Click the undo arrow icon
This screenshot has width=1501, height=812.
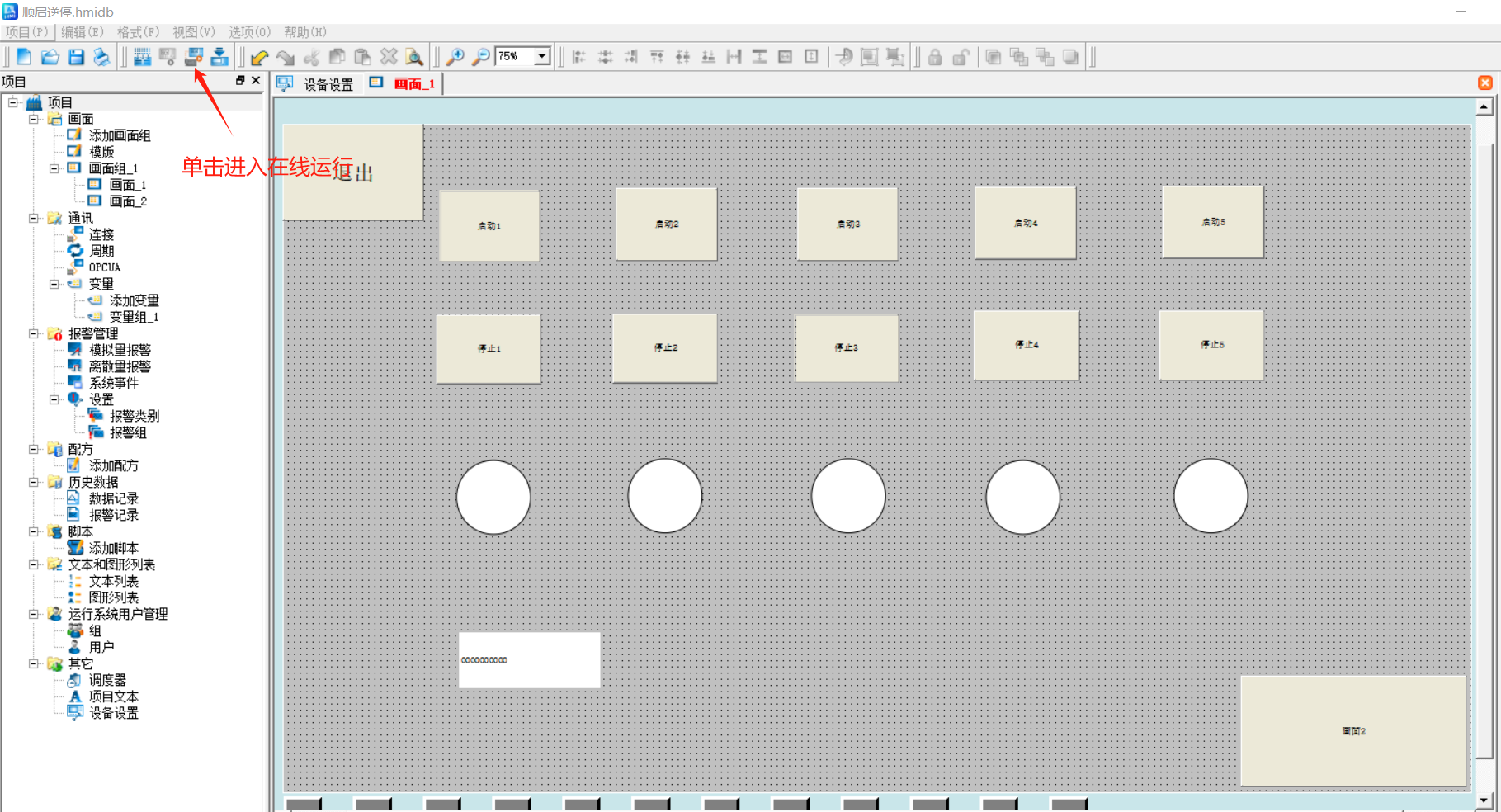(x=260, y=57)
